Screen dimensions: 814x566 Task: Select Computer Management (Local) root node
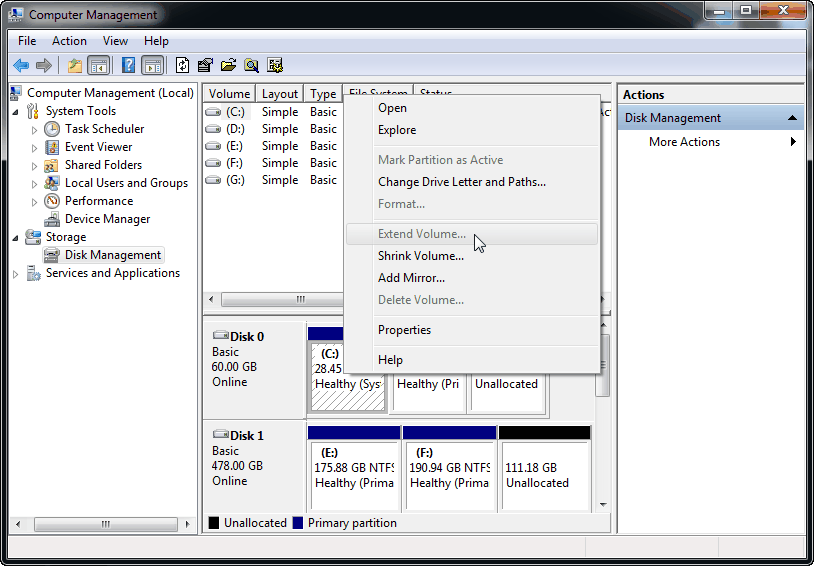click(110, 93)
